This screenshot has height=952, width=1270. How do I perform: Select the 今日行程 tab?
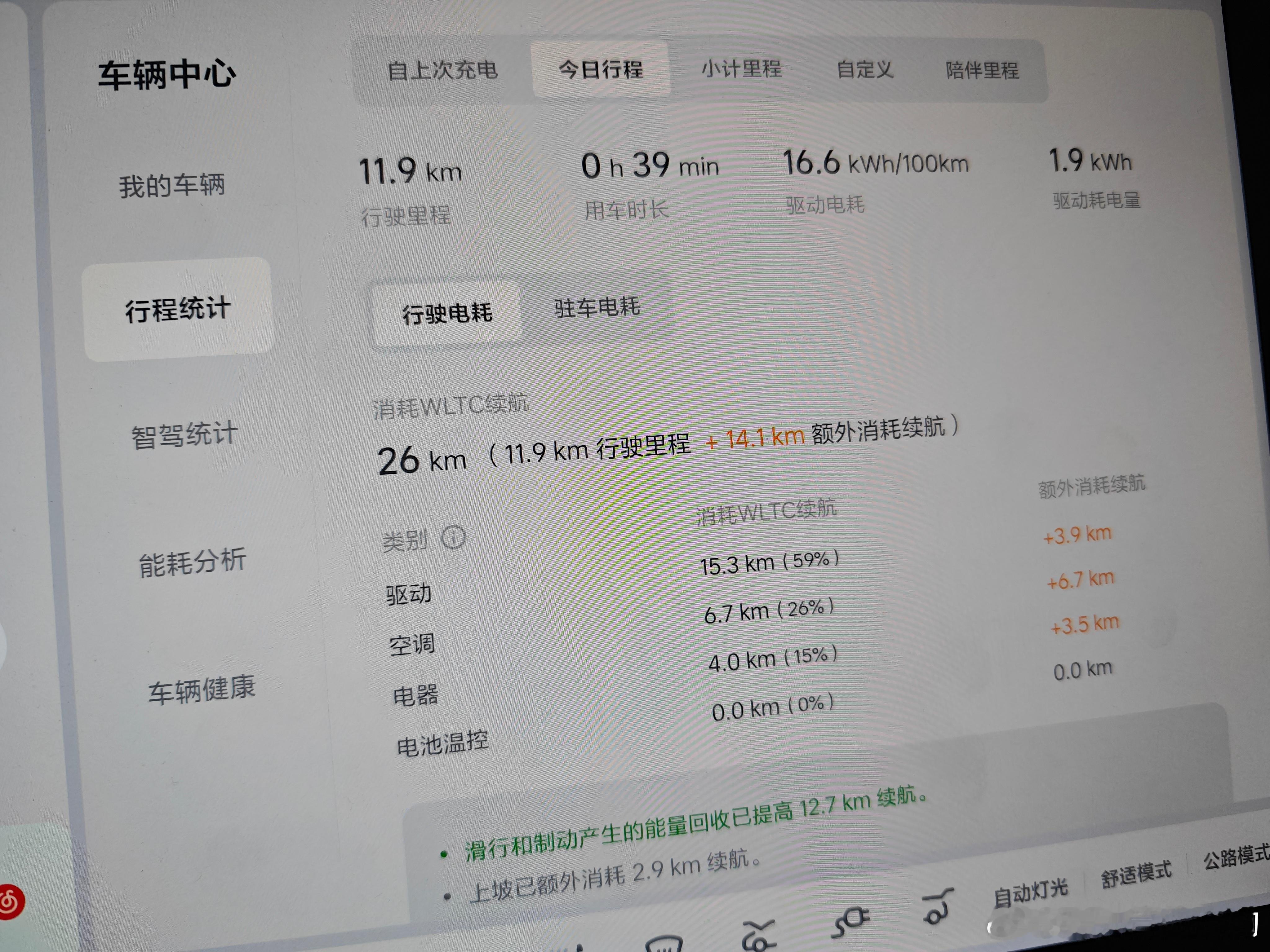[x=601, y=69]
